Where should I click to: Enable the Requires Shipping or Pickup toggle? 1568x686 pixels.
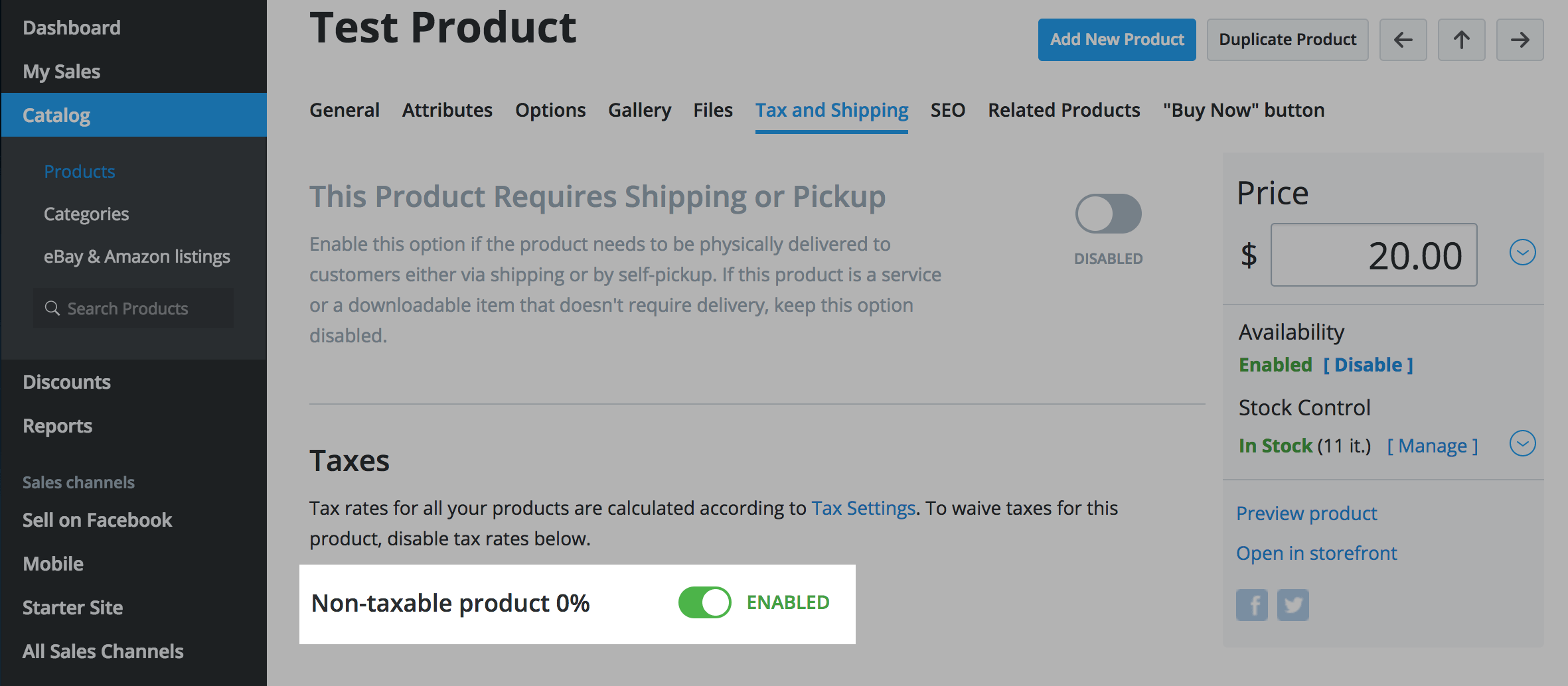[1108, 214]
